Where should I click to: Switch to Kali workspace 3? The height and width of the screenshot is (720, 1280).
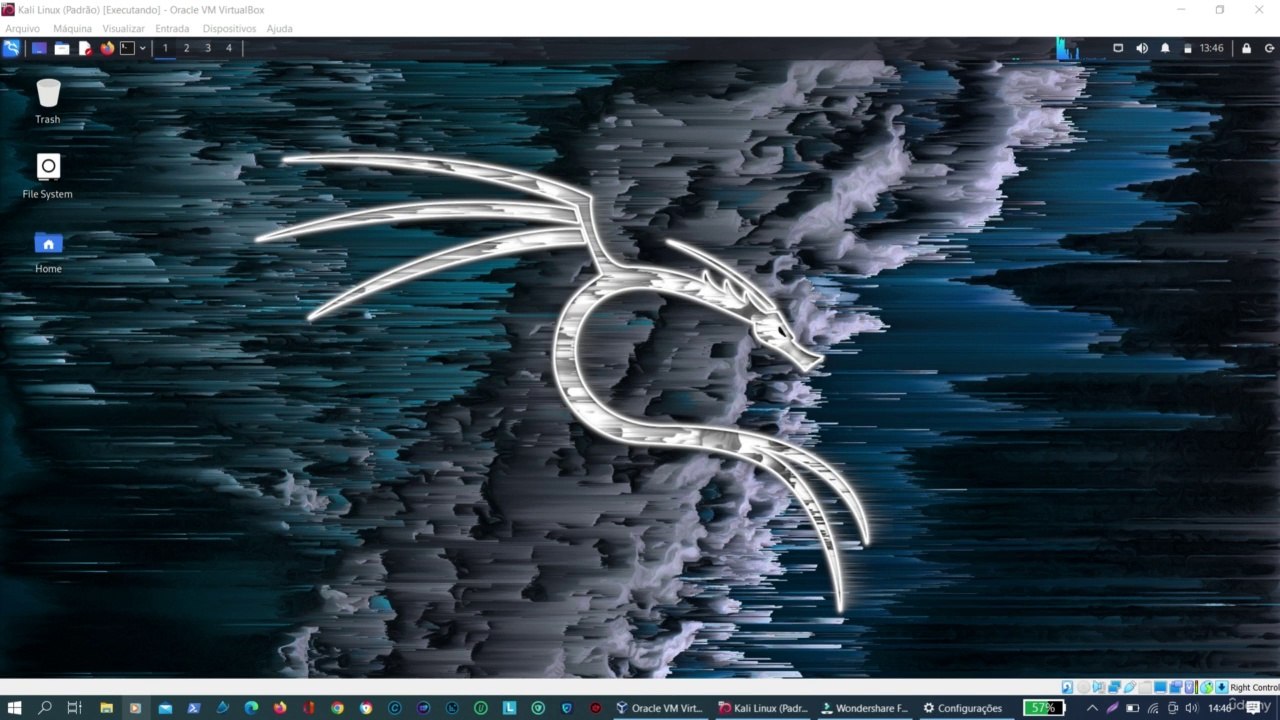click(x=208, y=48)
